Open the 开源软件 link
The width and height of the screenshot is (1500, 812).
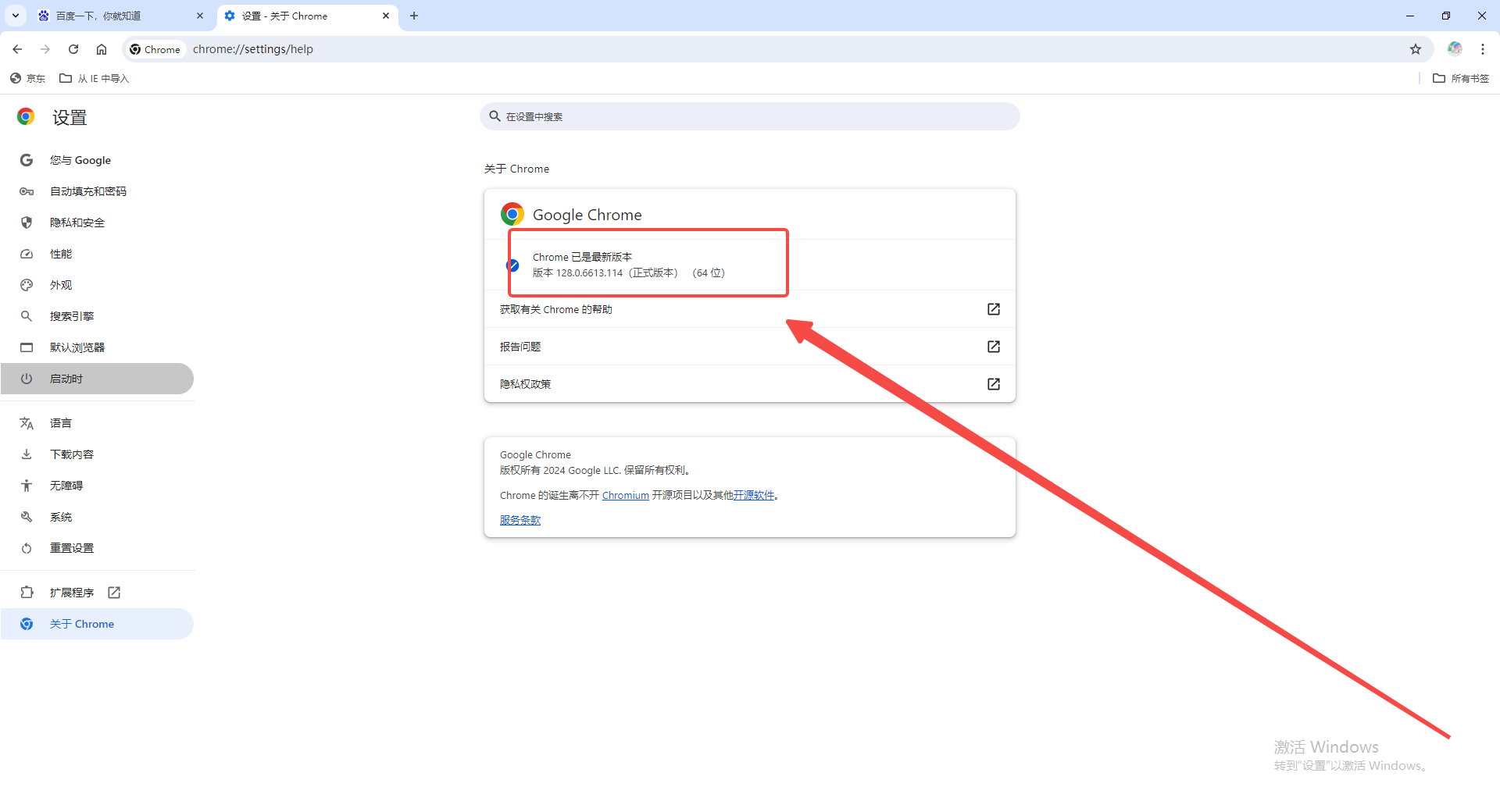coord(753,495)
